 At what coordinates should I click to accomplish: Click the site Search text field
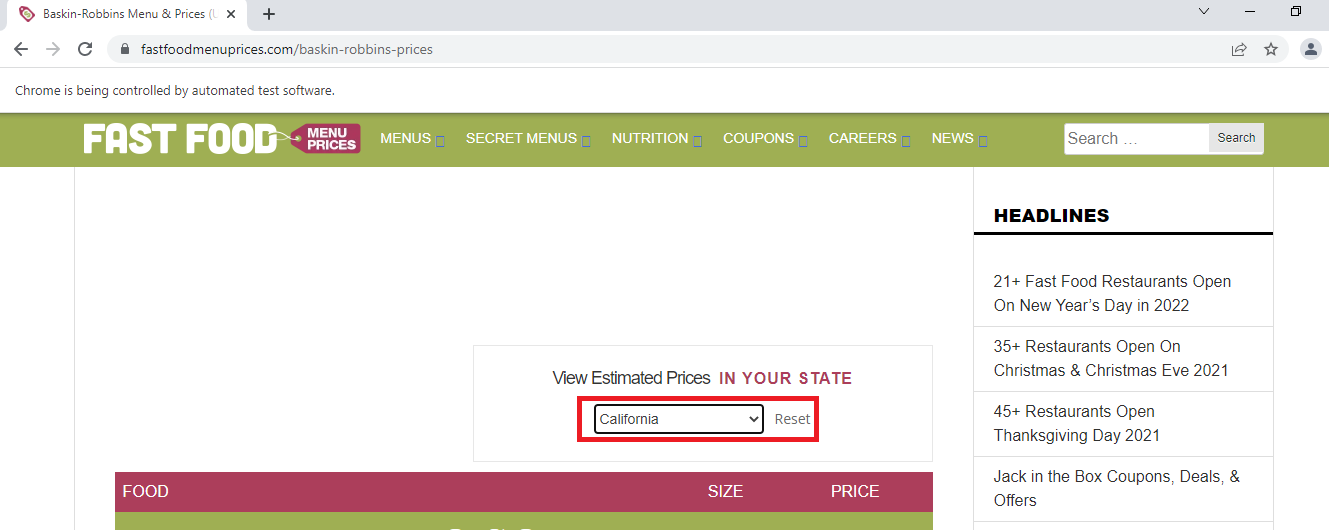click(1136, 139)
